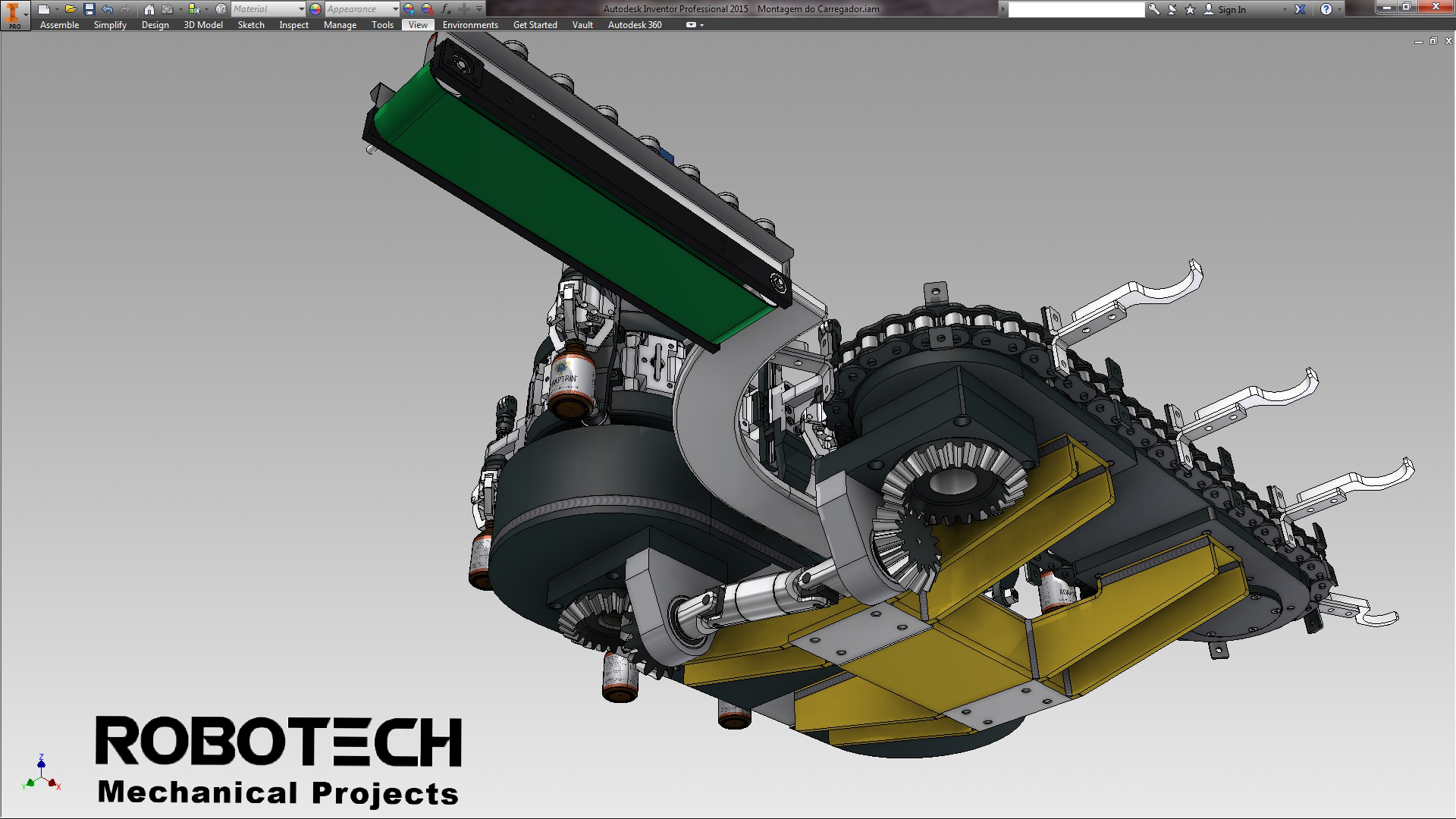Expand the Select filter dropdown arrow
The width and height of the screenshot is (1456, 819).
206,9
